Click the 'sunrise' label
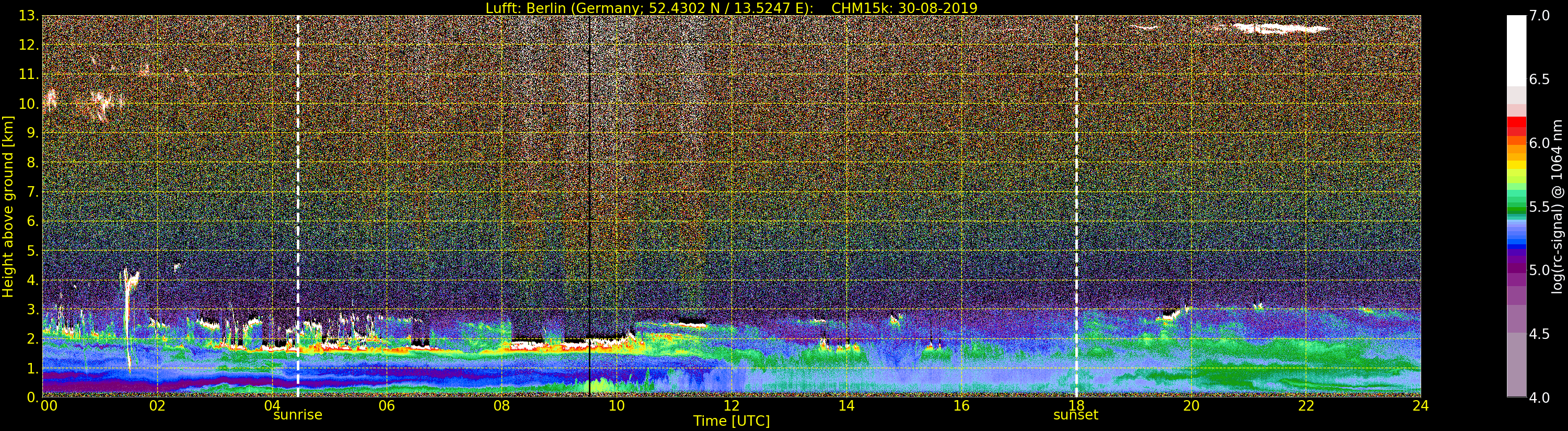 point(298,415)
